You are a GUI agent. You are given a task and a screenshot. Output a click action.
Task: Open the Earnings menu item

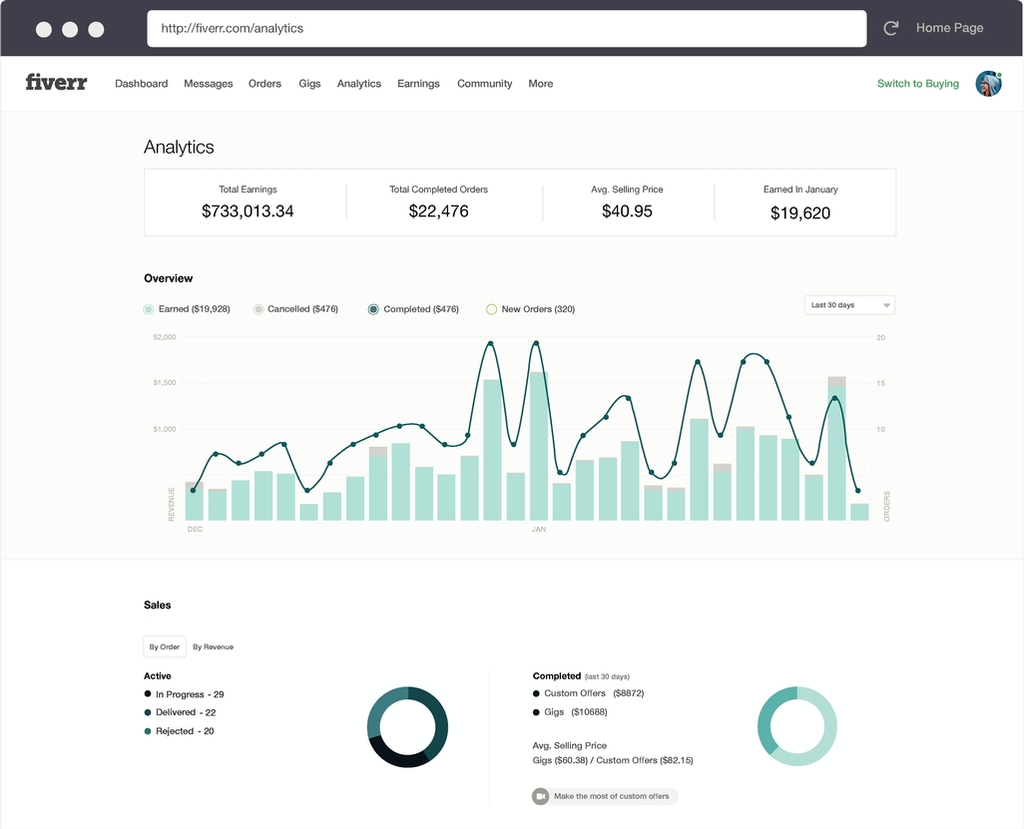click(x=418, y=84)
